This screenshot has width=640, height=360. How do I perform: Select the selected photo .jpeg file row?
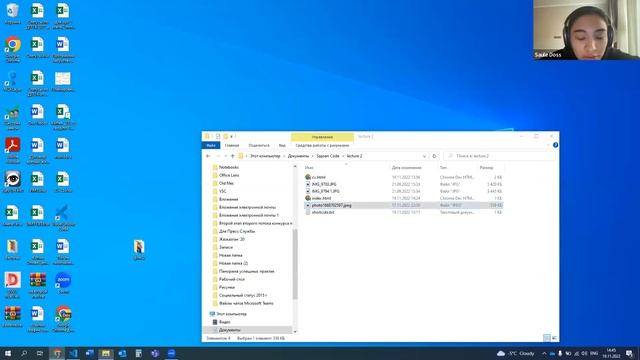(403, 205)
